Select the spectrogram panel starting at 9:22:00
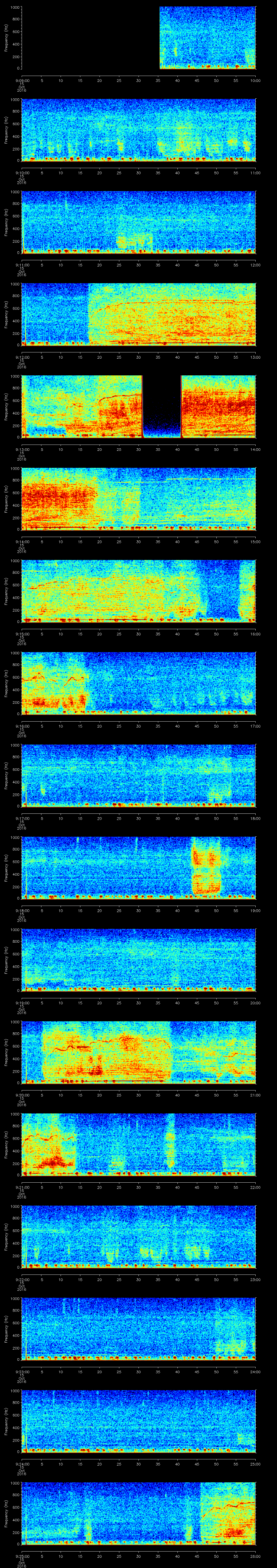The image size is (277, 1568). click(x=139, y=1237)
